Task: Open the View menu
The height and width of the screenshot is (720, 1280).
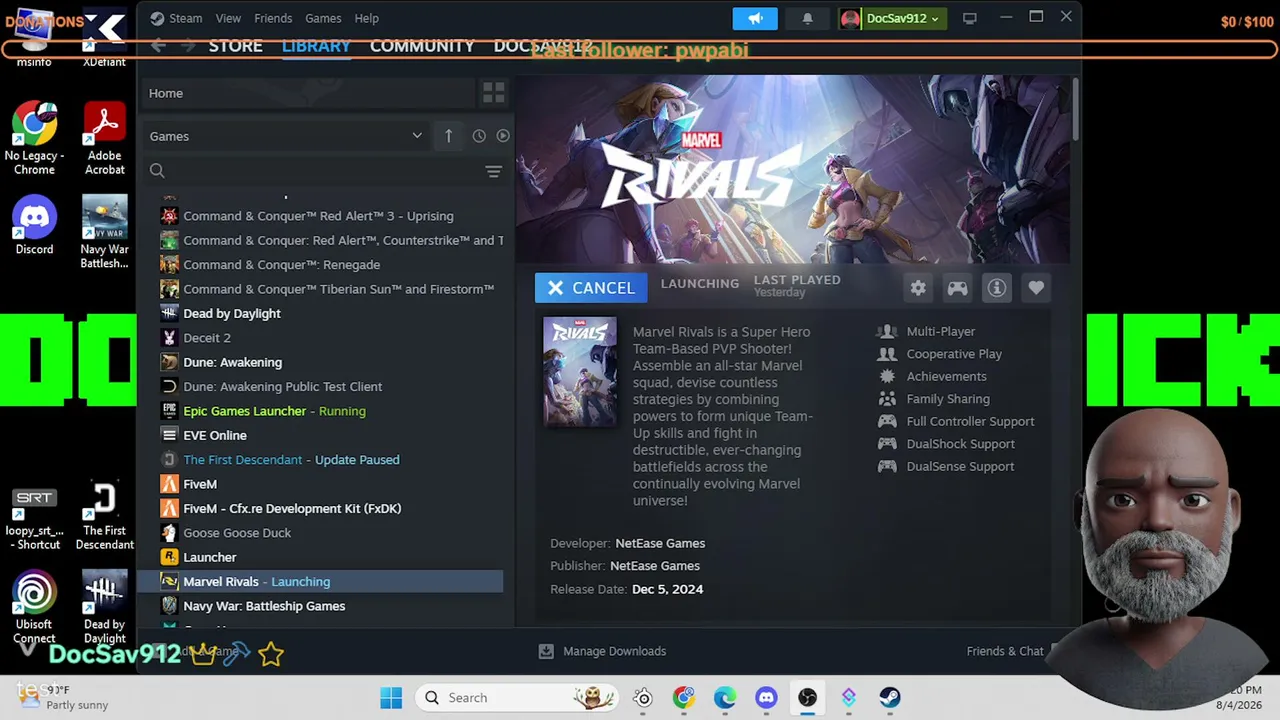Action: click(x=228, y=18)
